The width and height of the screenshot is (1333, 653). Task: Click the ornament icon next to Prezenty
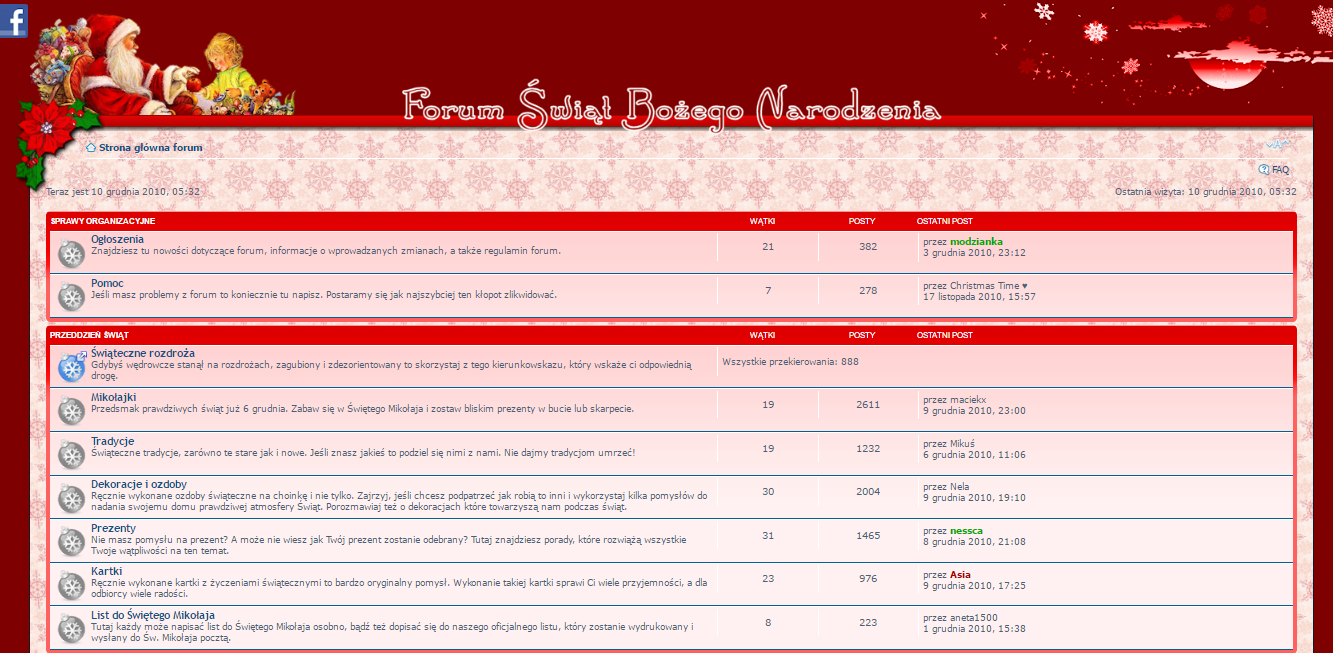point(71,542)
